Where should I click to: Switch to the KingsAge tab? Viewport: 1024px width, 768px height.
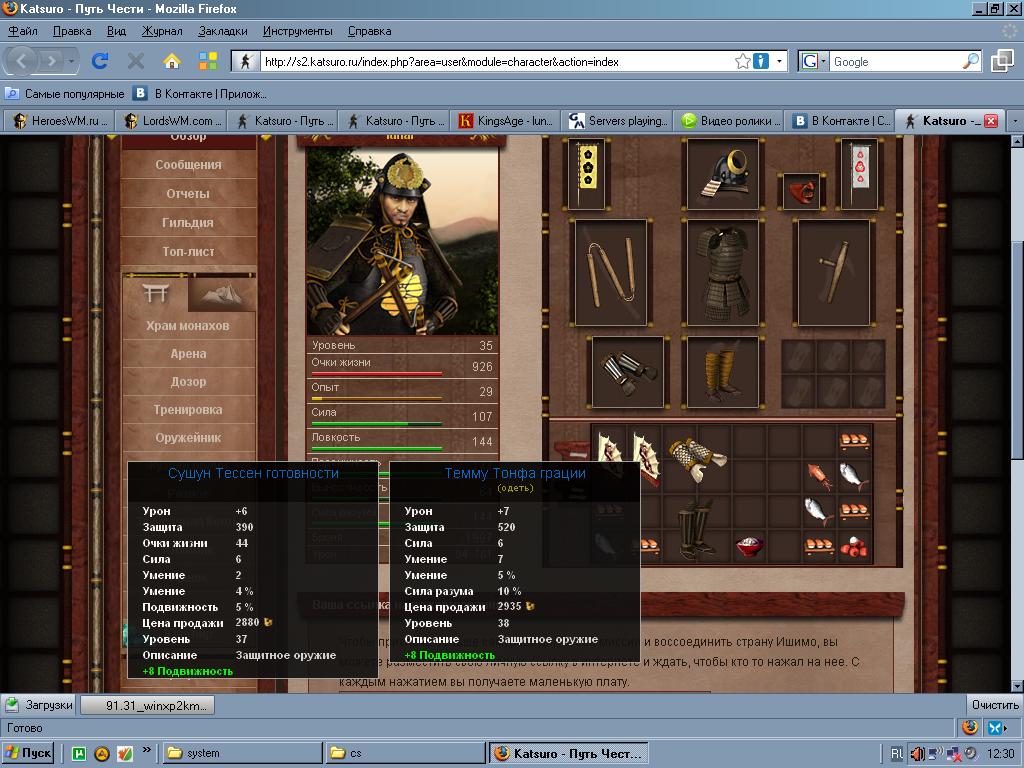tap(505, 121)
